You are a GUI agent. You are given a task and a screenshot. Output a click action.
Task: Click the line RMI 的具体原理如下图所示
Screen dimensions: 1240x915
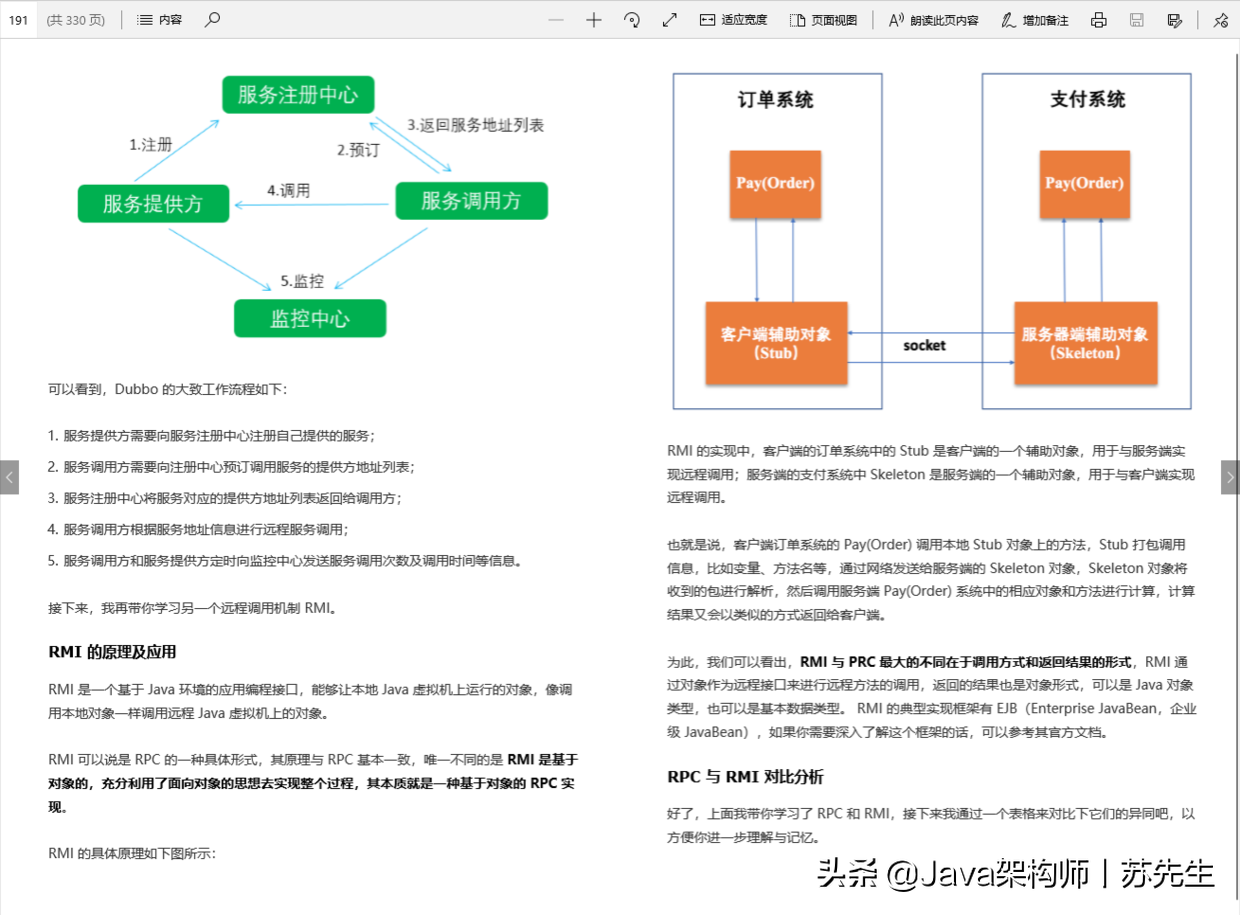click(x=132, y=854)
